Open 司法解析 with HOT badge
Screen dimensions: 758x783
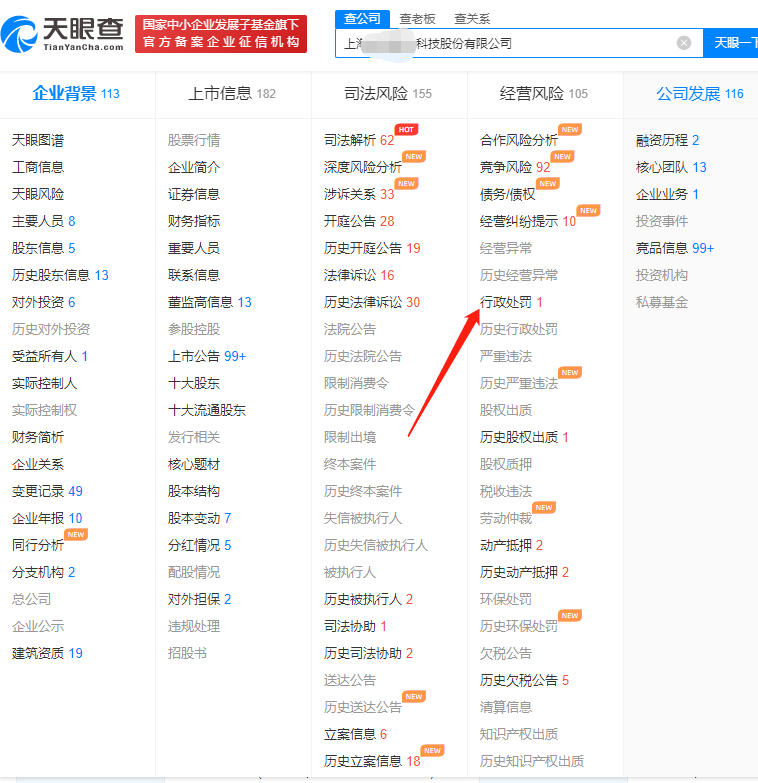click(x=352, y=140)
